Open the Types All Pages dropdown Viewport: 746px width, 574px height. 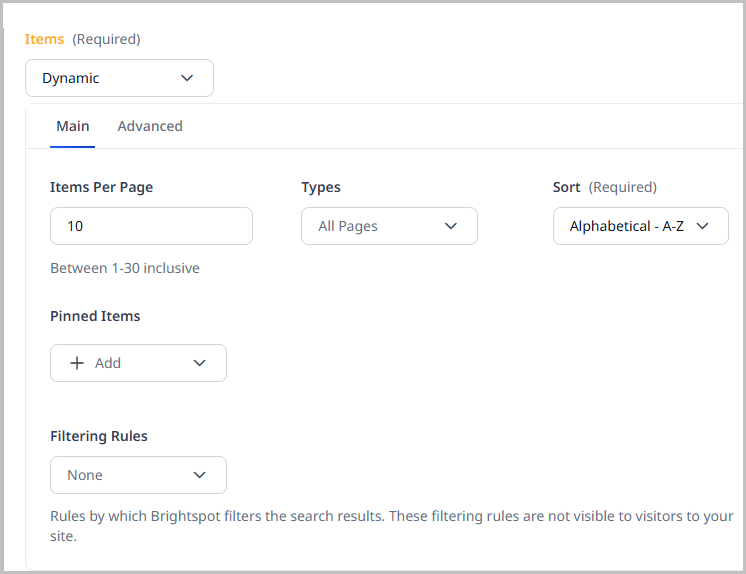(x=389, y=226)
